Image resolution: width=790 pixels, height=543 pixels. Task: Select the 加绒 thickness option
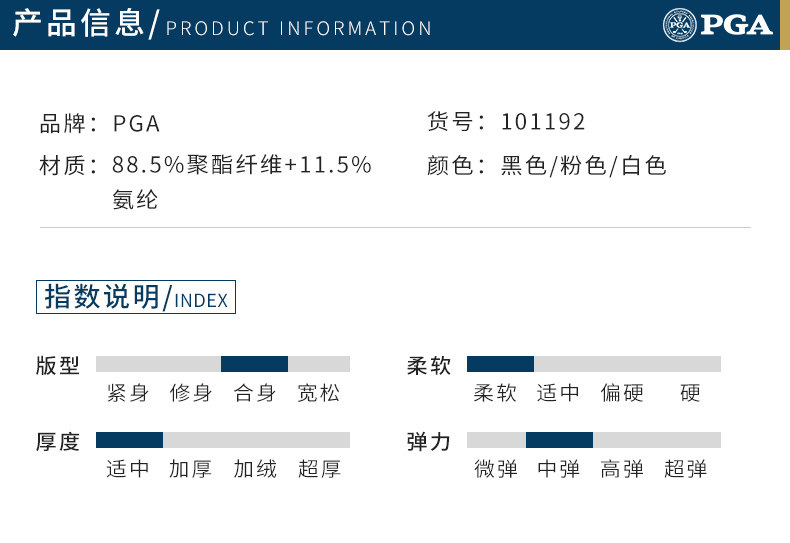(255, 469)
